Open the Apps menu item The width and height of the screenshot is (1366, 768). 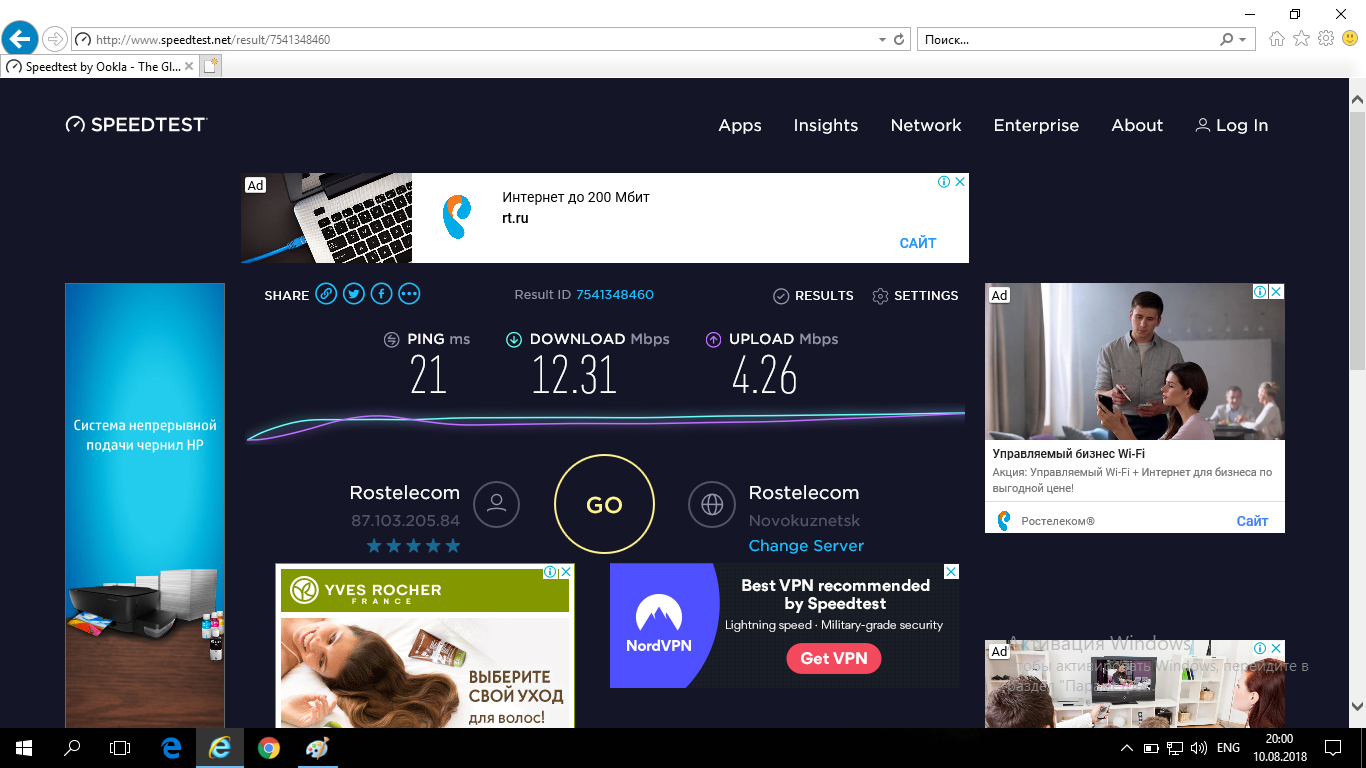tap(740, 125)
